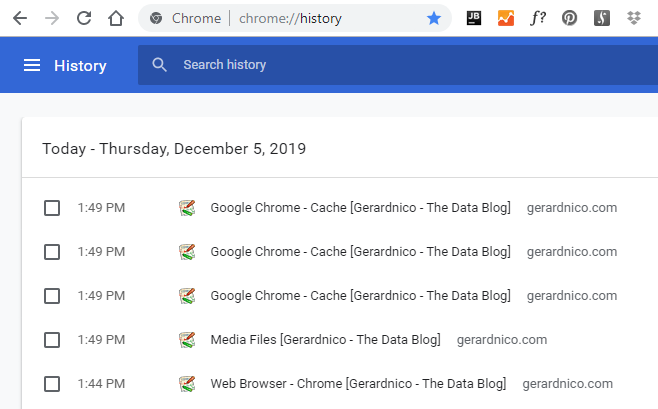The width and height of the screenshot is (658, 409).
Task: Click the f? font finder extension
Action: tap(537, 18)
